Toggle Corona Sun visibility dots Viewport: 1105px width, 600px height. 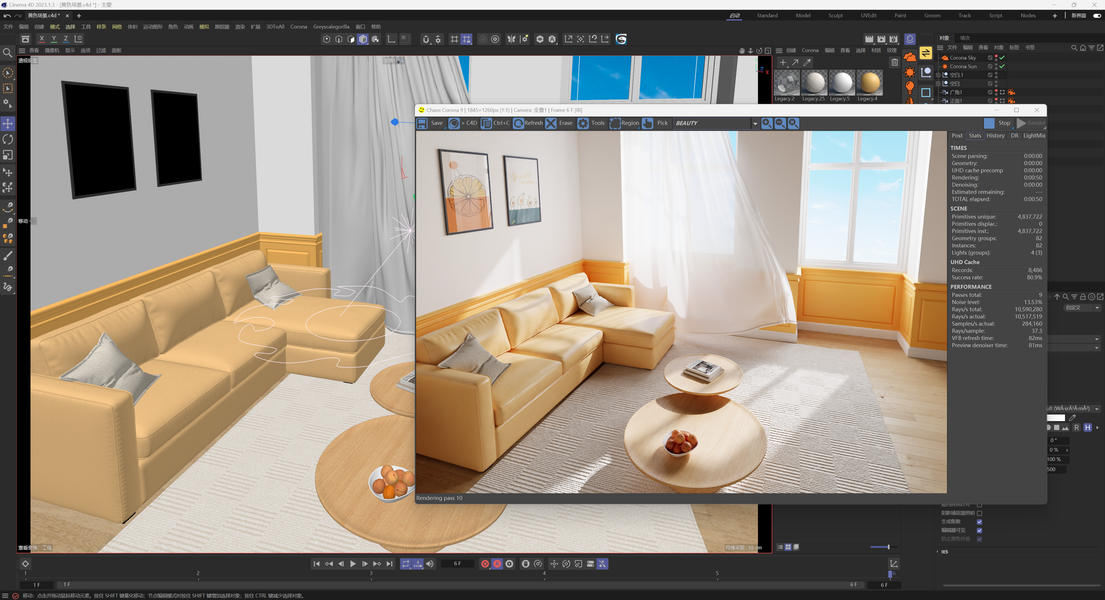[996, 66]
